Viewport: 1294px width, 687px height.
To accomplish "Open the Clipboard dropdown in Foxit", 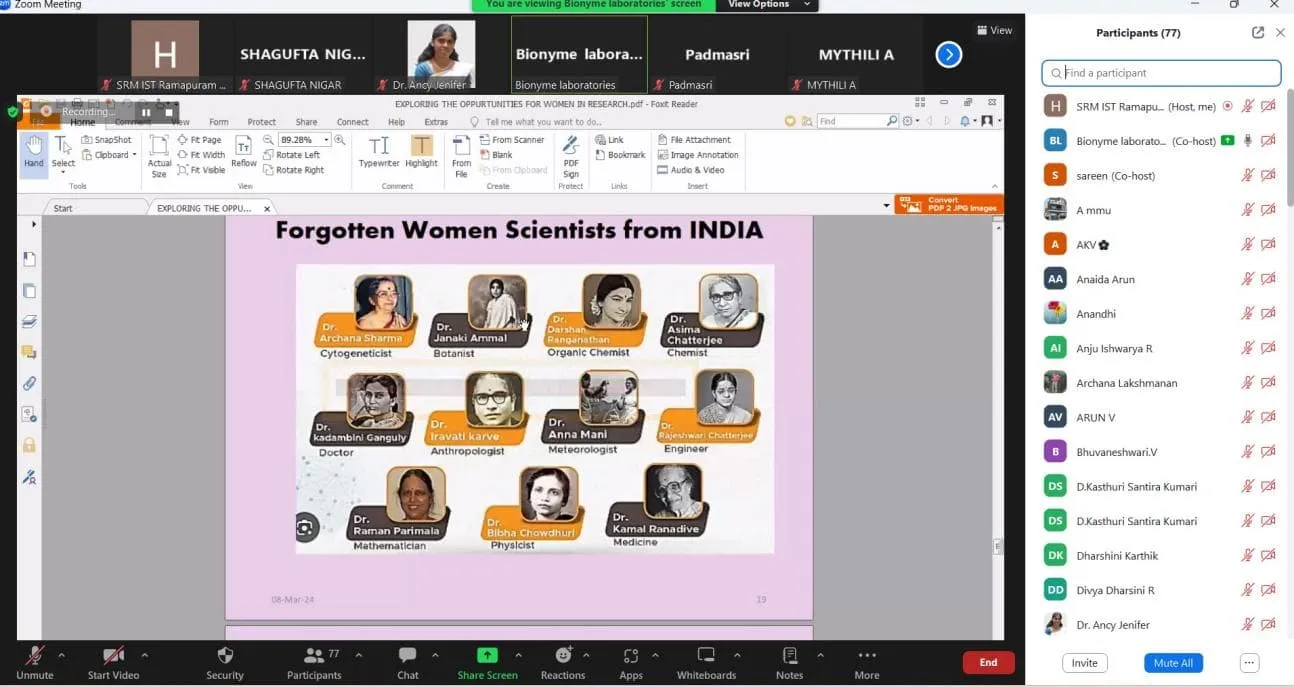I will click(109, 155).
